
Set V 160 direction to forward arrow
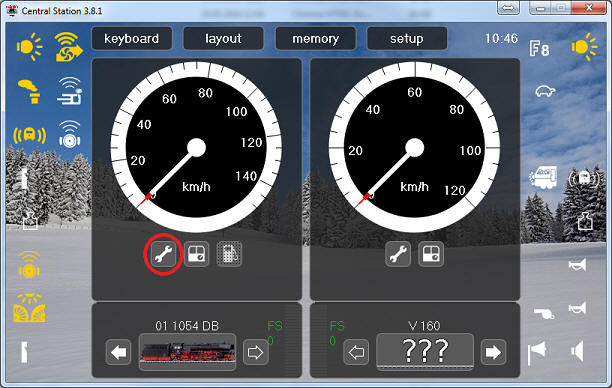click(x=493, y=352)
